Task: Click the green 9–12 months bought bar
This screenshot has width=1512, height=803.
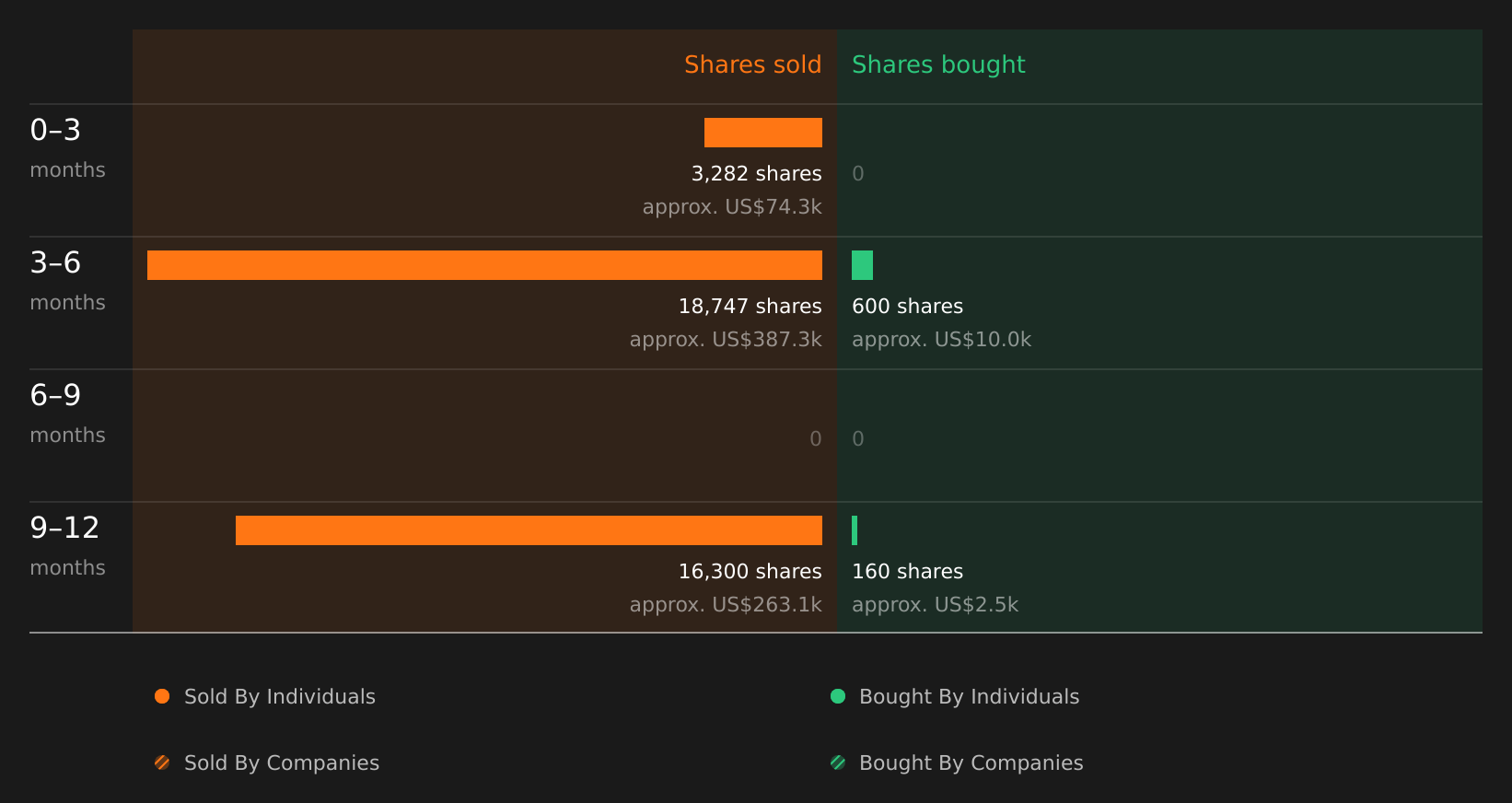Action: tap(855, 530)
